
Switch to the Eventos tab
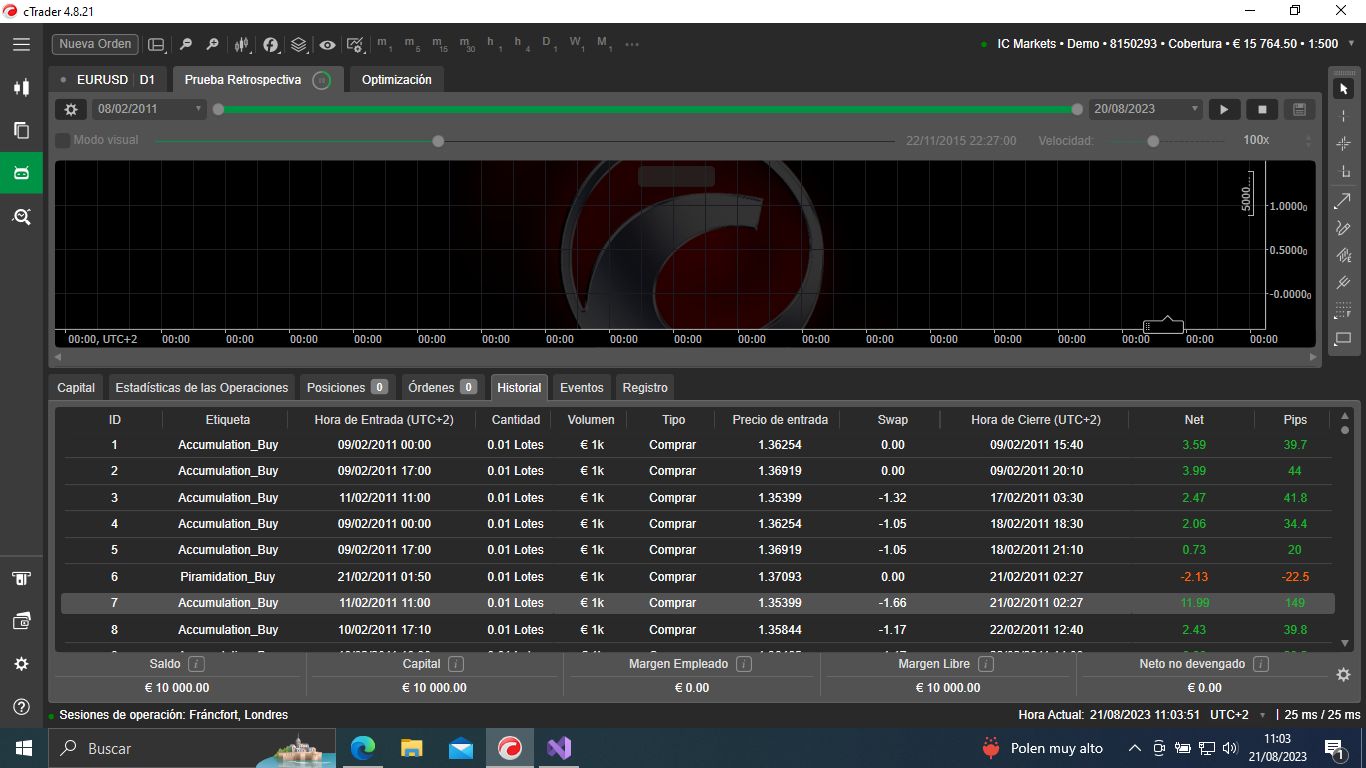pyautogui.click(x=582, y=388)
